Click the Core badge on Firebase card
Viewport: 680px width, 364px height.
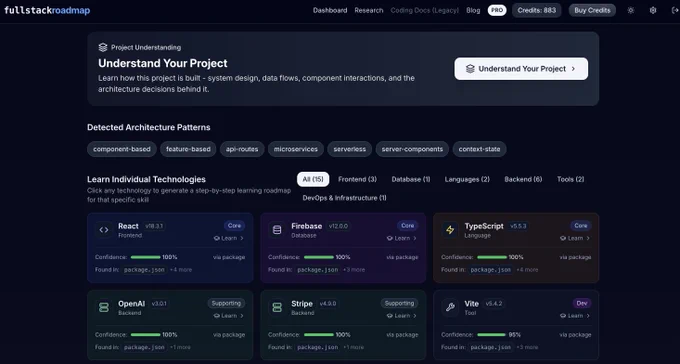(407, 226)
